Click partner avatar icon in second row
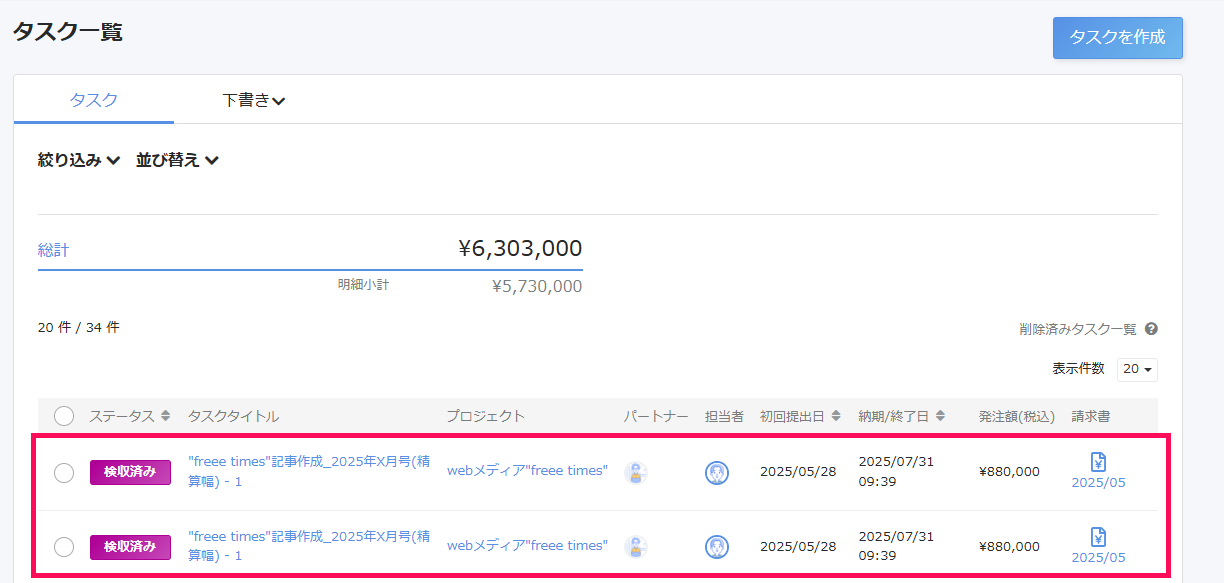This screenshot has height=583, width=1224. (636, 547)
